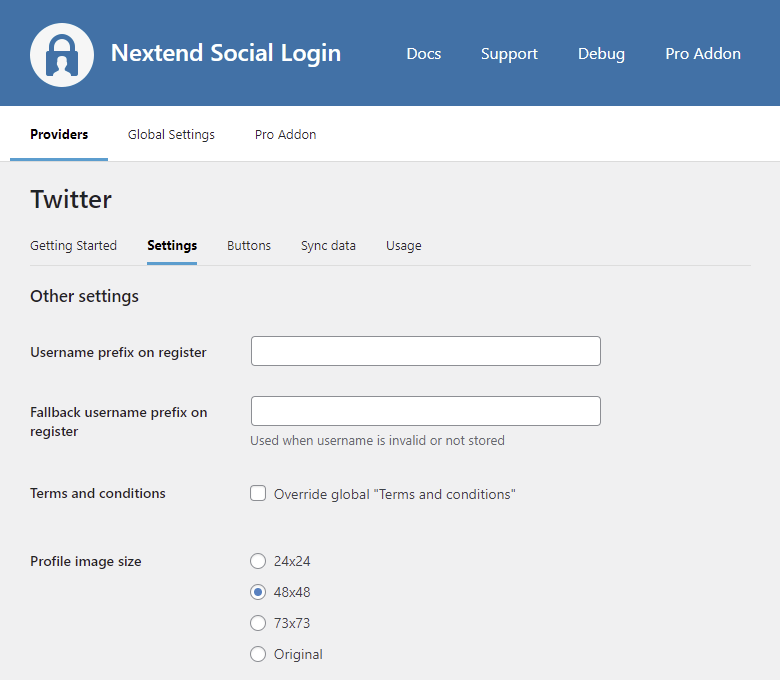The width and height of the screenshot is (780, 680).
Task: Select the 48x48 profile image size
Action: click(x=258, y=592)
